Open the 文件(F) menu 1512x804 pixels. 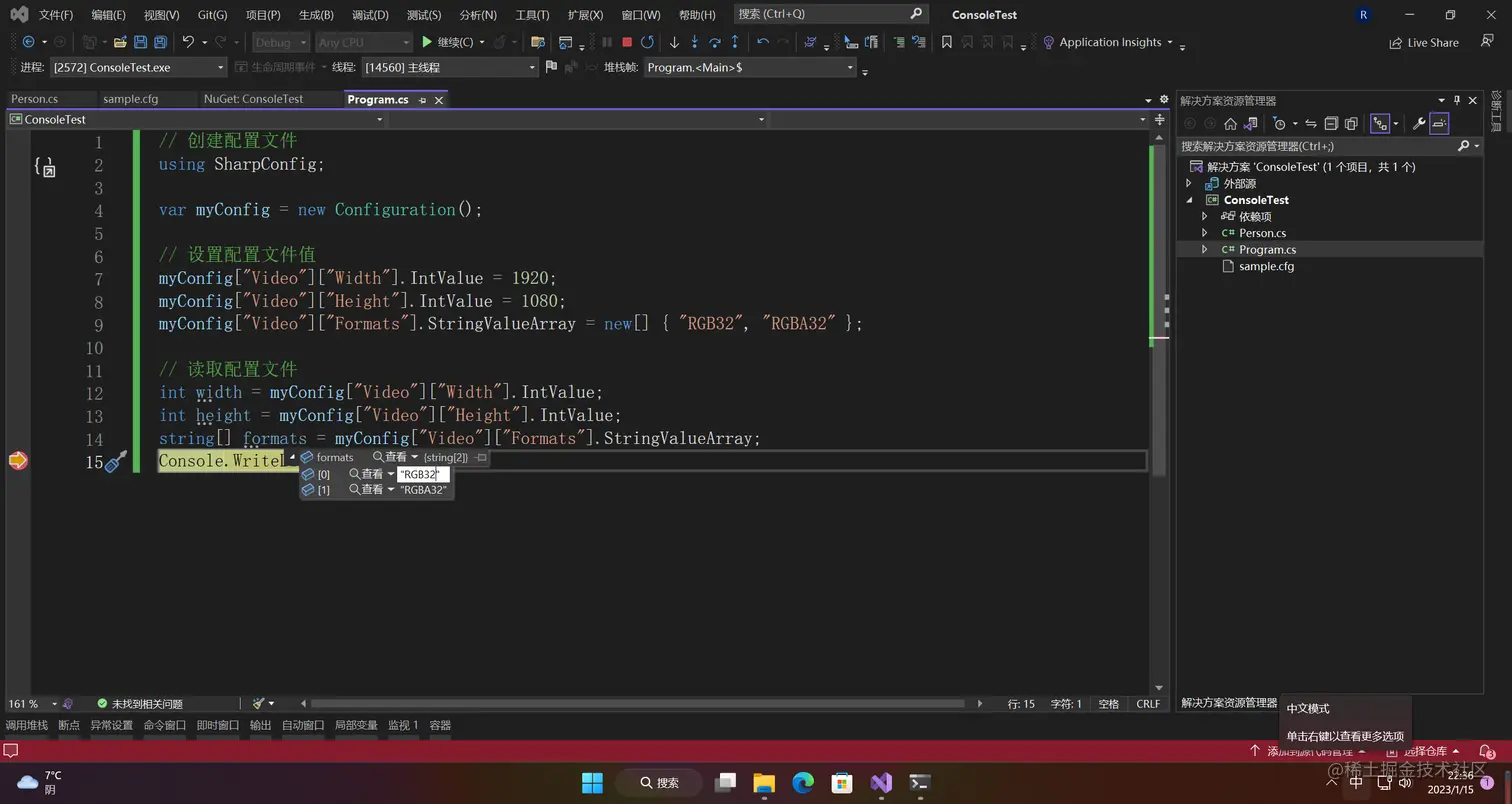(56, 15)
